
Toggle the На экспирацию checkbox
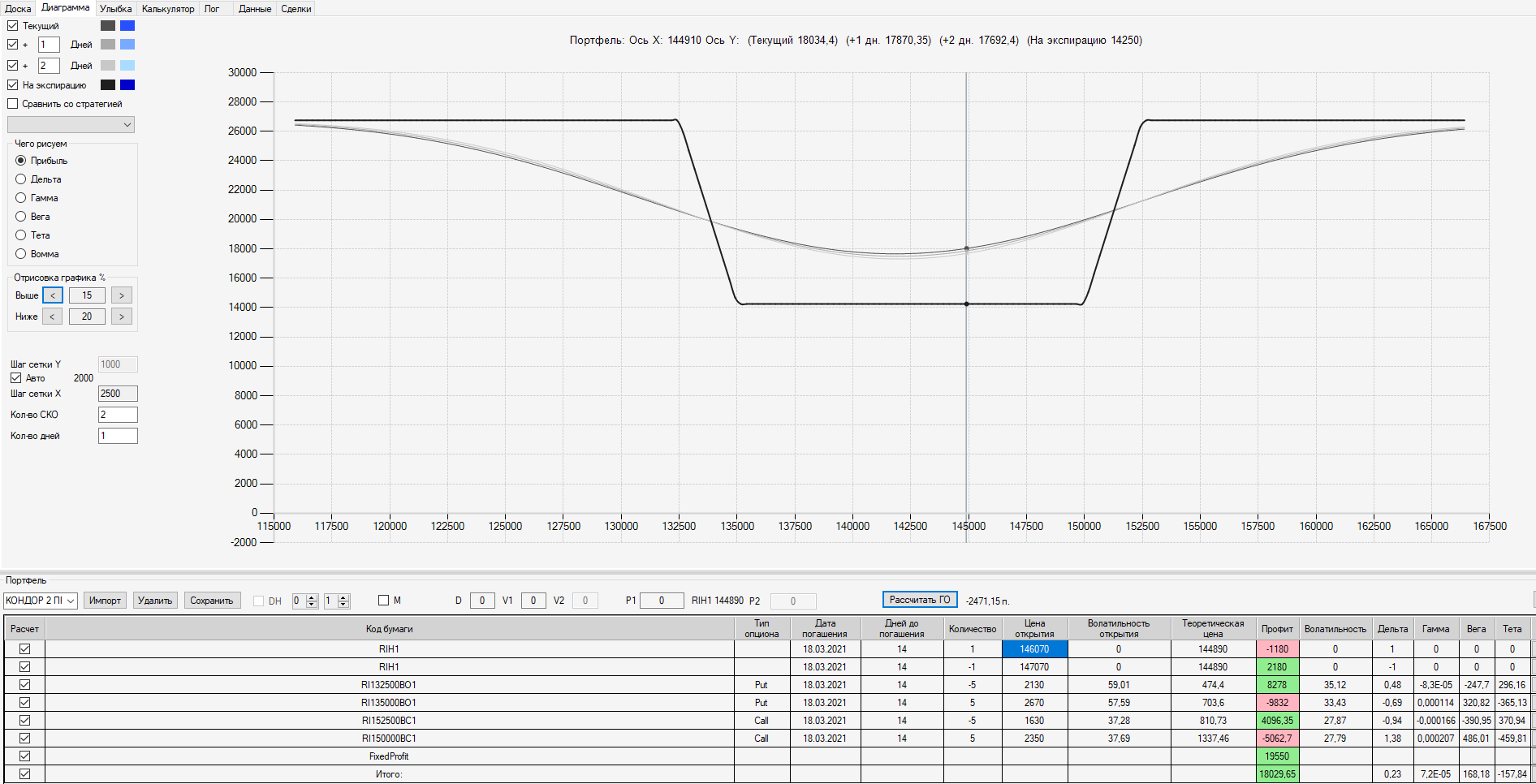point(12,85)
